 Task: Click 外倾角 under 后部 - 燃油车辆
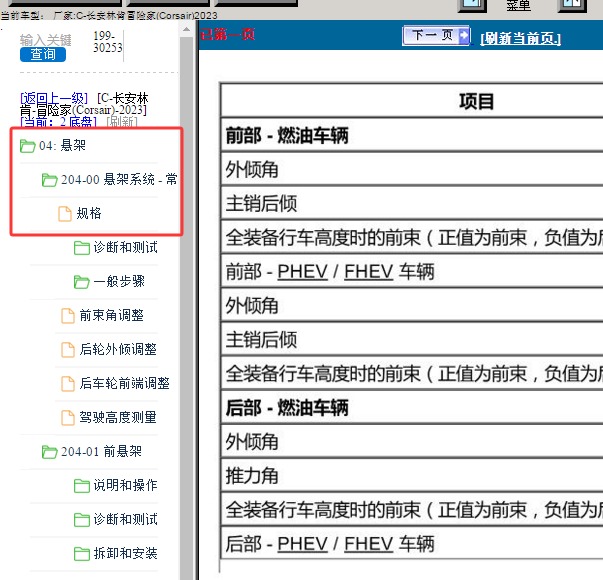412,442
